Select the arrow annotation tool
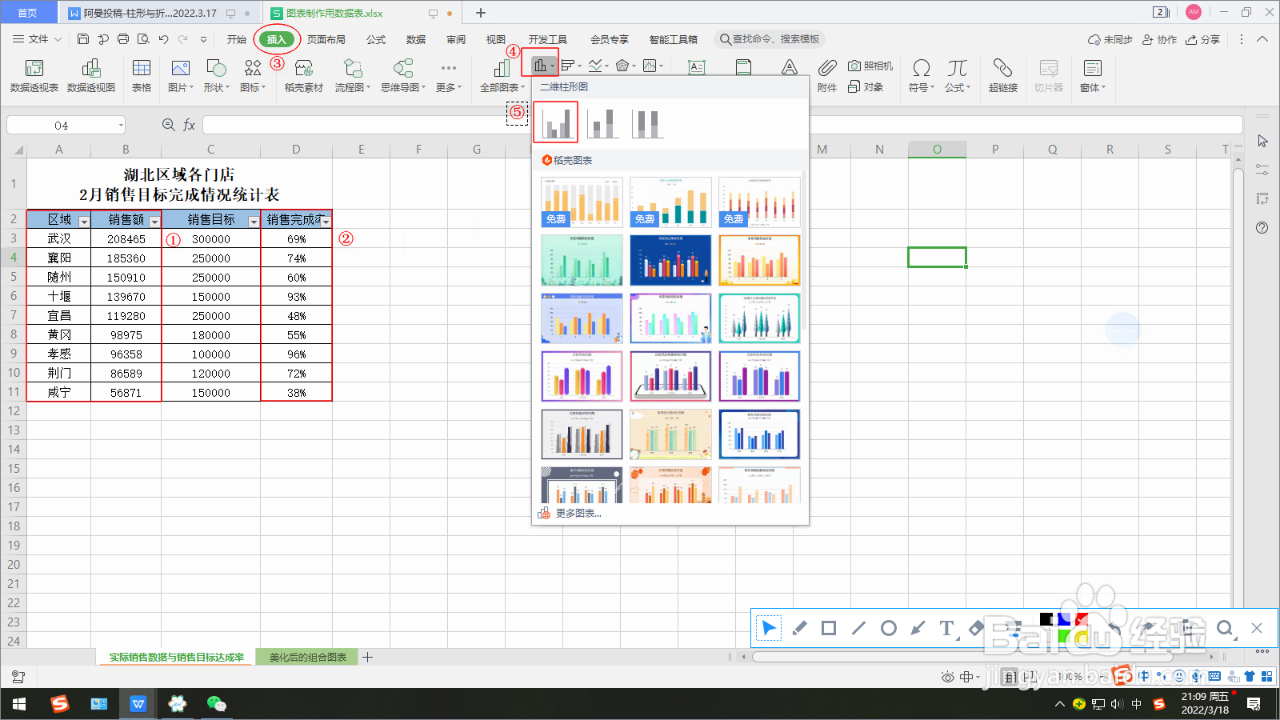The height and width of the screenshot is (720, 1280). (x=918, y=628)
